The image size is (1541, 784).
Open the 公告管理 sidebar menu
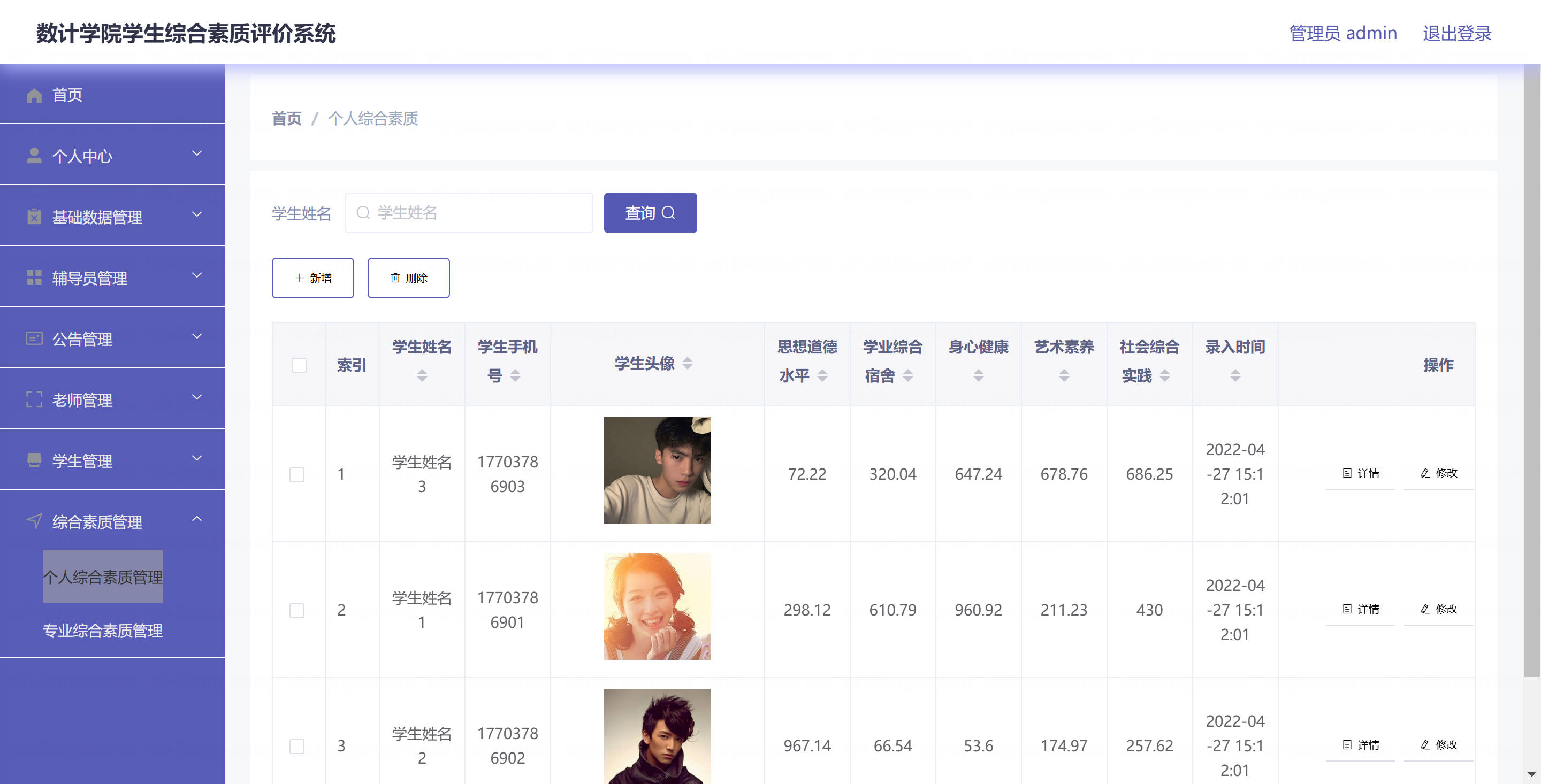pos(112,338)
